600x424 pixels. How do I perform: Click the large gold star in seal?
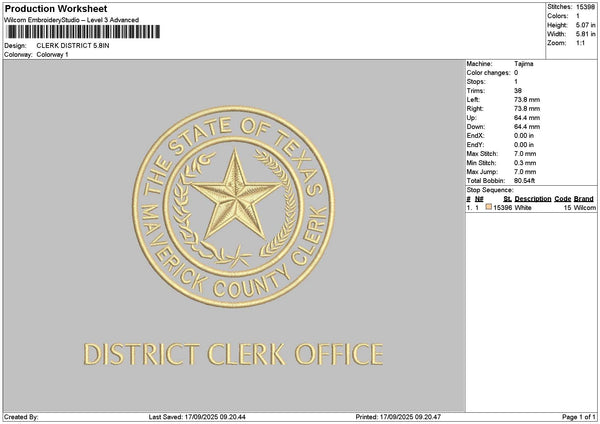pyautogui.click(x=235, y=187)
